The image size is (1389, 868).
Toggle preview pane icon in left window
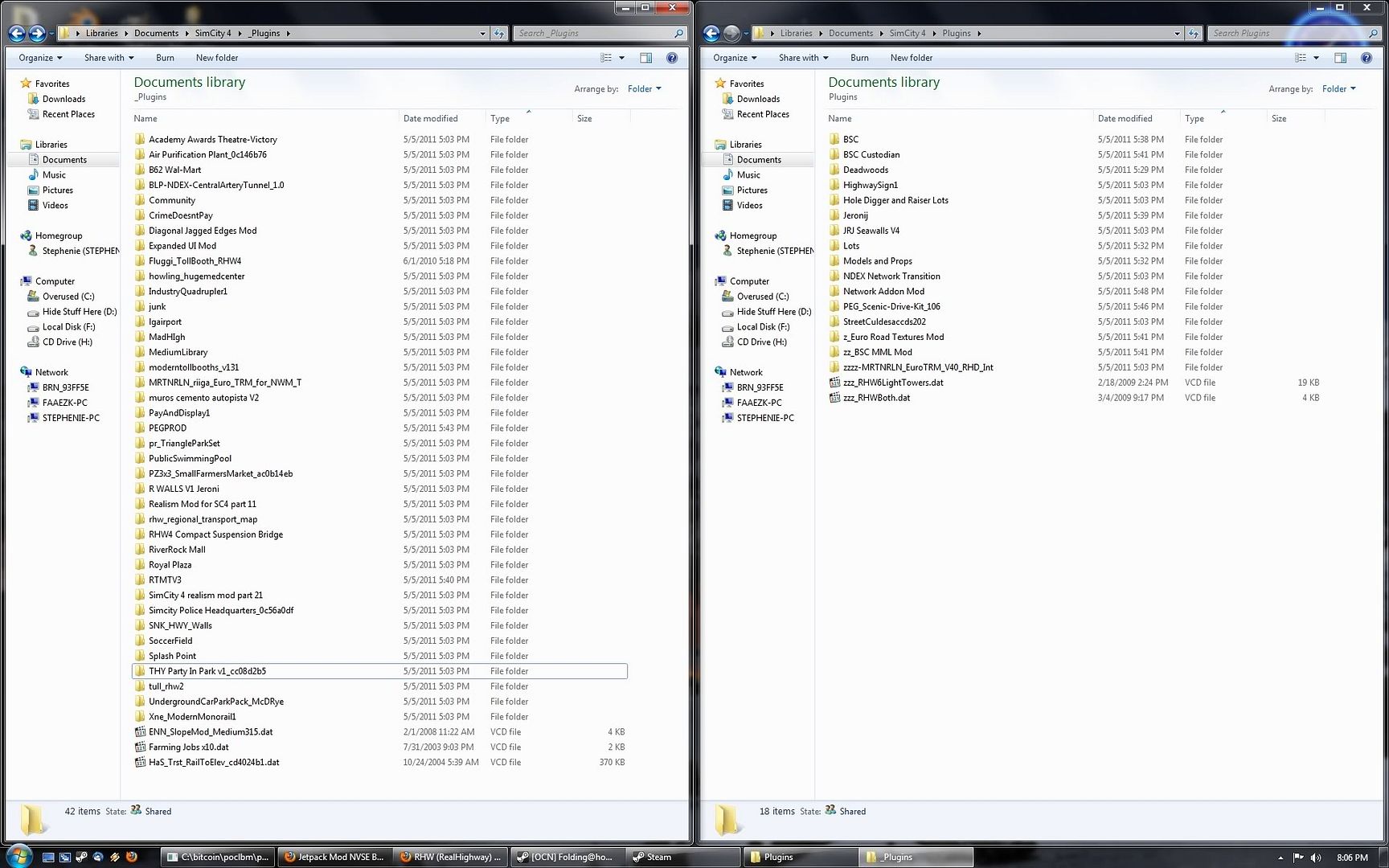pyautogui.click(x=645, y=58)
